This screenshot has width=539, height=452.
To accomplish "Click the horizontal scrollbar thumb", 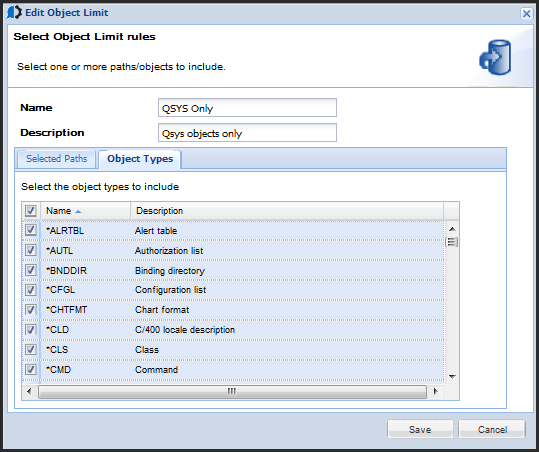I will click(x=232, y=392).
